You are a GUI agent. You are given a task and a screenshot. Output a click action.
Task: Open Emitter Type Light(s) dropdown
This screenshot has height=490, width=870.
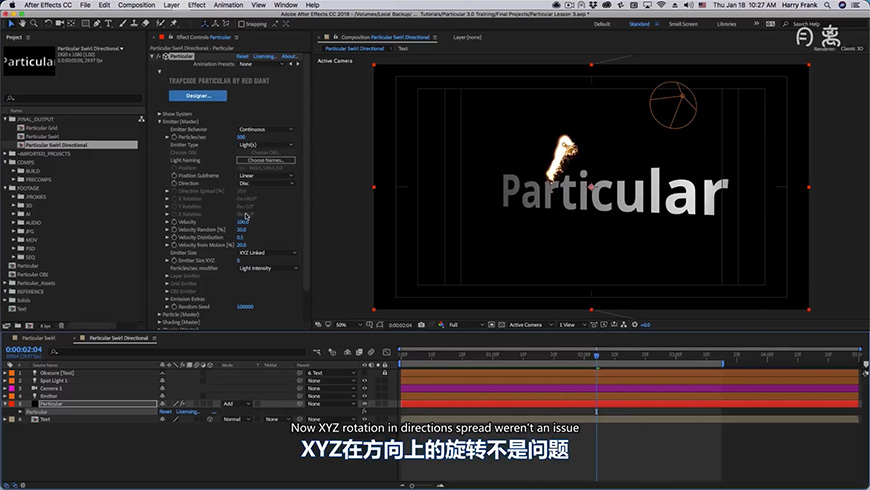[266, 145]
